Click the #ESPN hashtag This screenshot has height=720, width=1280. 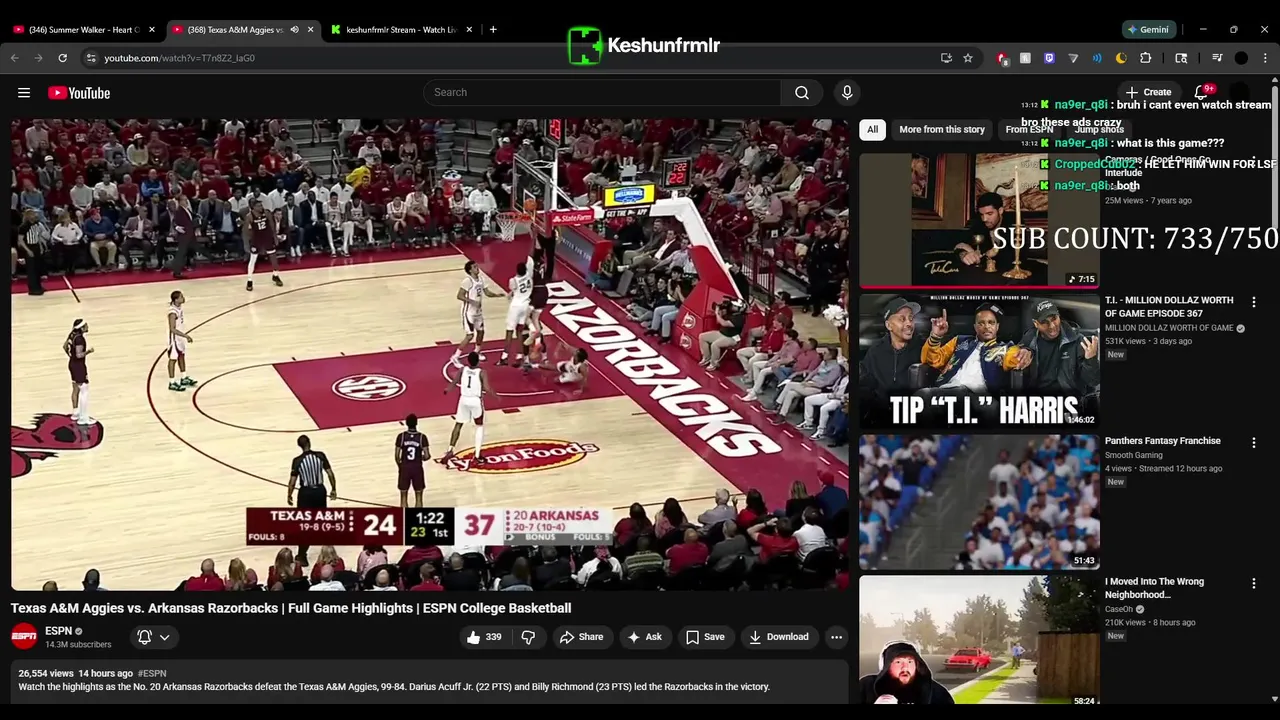[152, 674]
